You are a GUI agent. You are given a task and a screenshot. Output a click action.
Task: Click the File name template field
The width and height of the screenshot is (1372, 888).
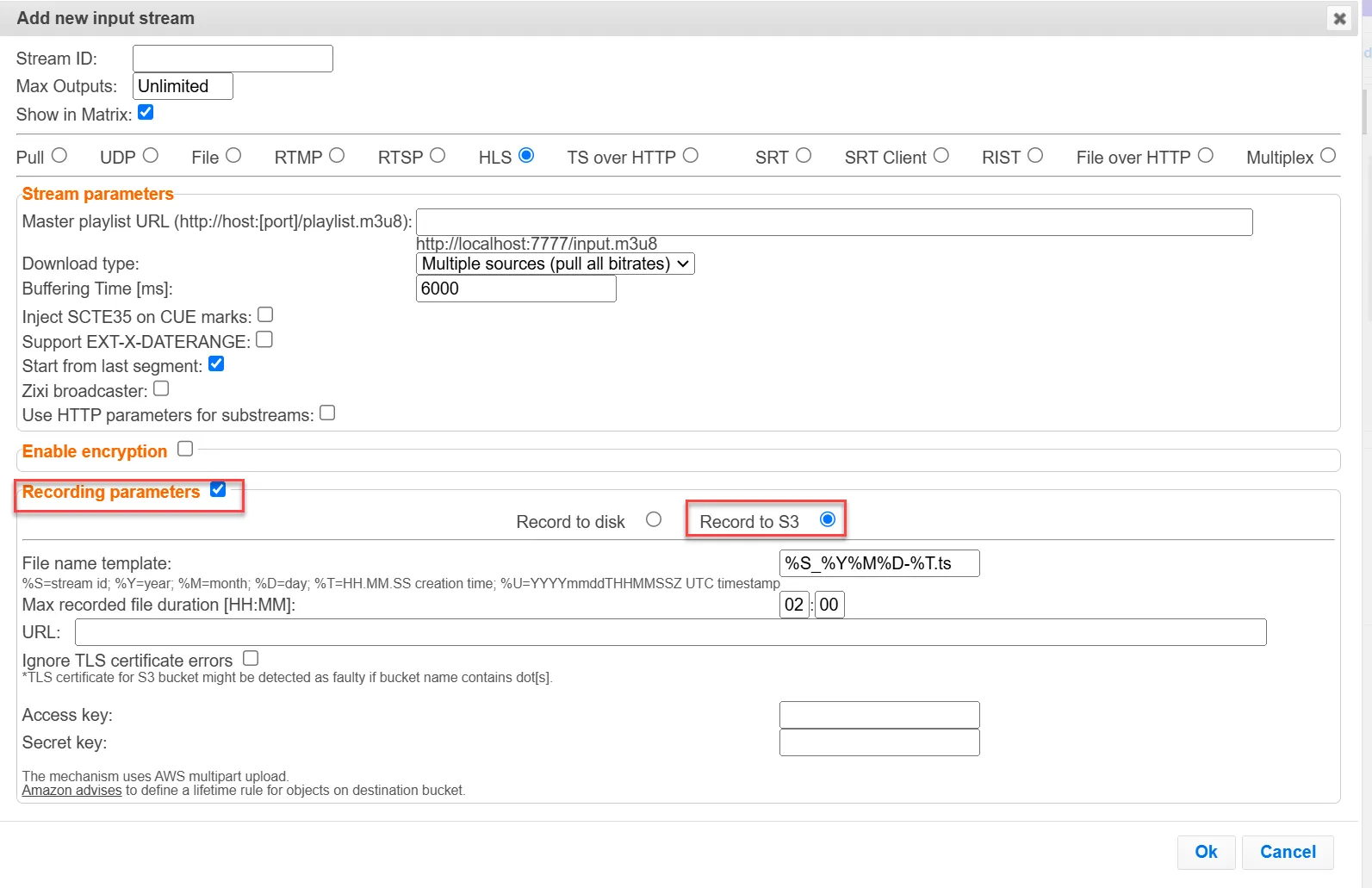tap(879, 563)
